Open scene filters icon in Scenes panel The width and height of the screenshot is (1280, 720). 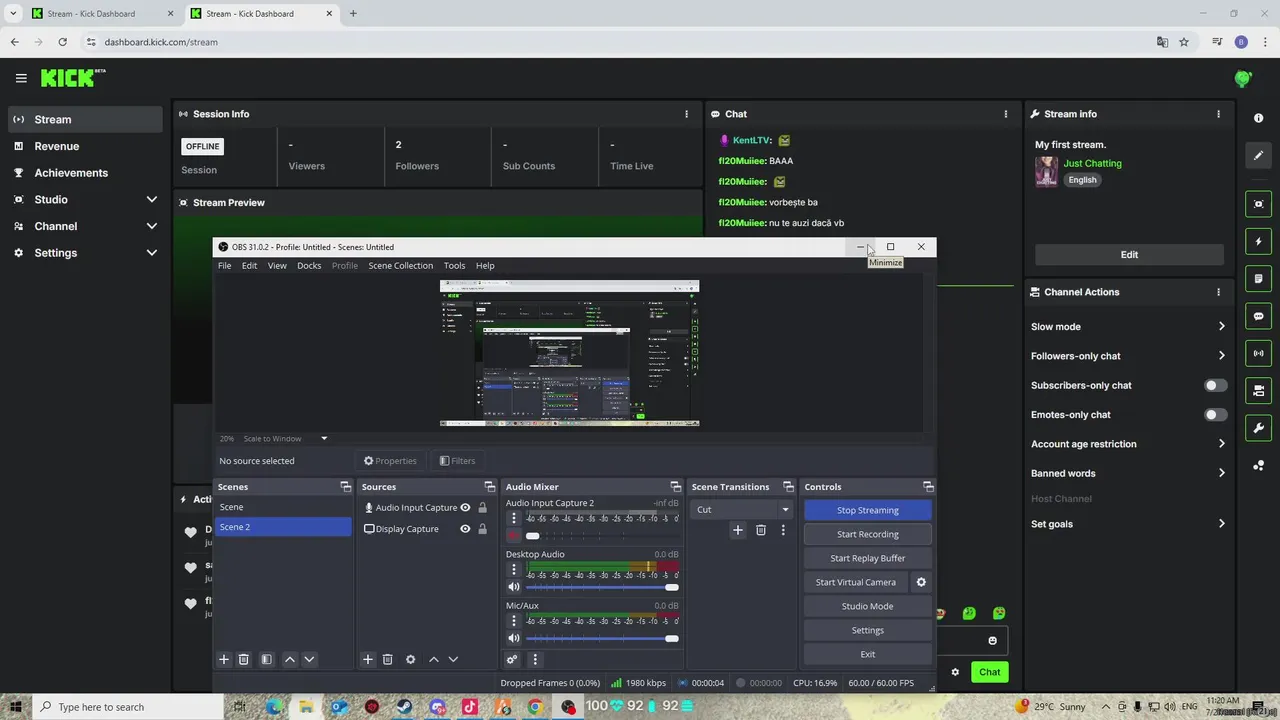pyautogui.click(x=266, y=659)
